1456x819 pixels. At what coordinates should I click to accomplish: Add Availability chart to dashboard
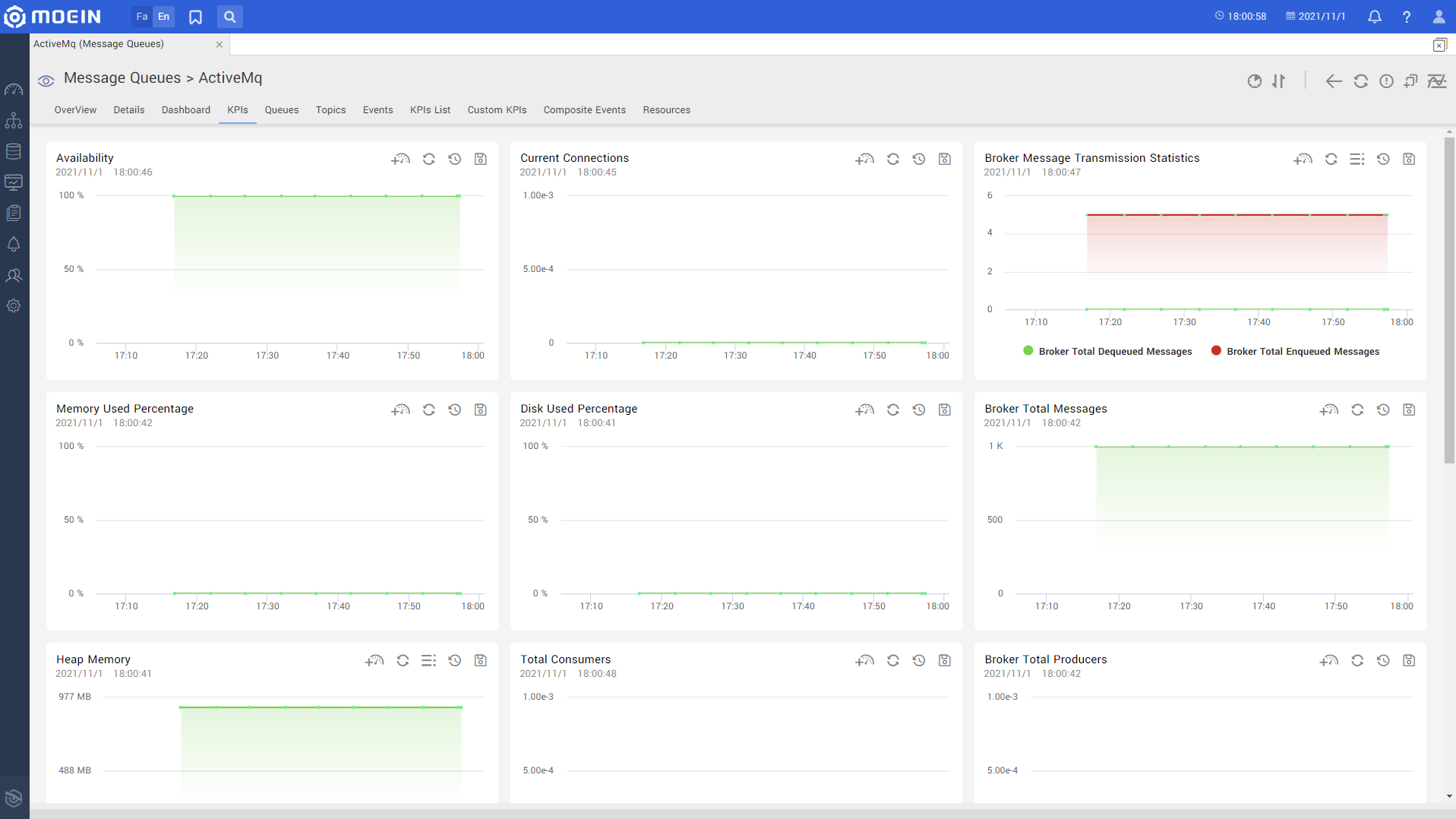coord(400,160)
